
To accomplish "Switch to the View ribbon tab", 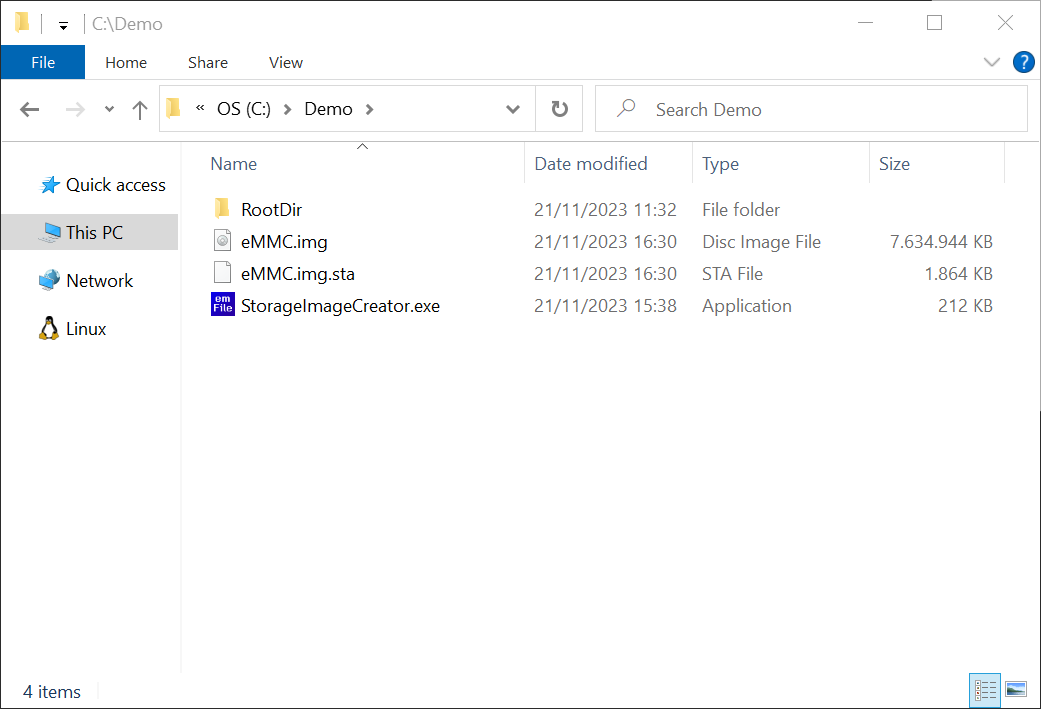I will pos(285,62).
